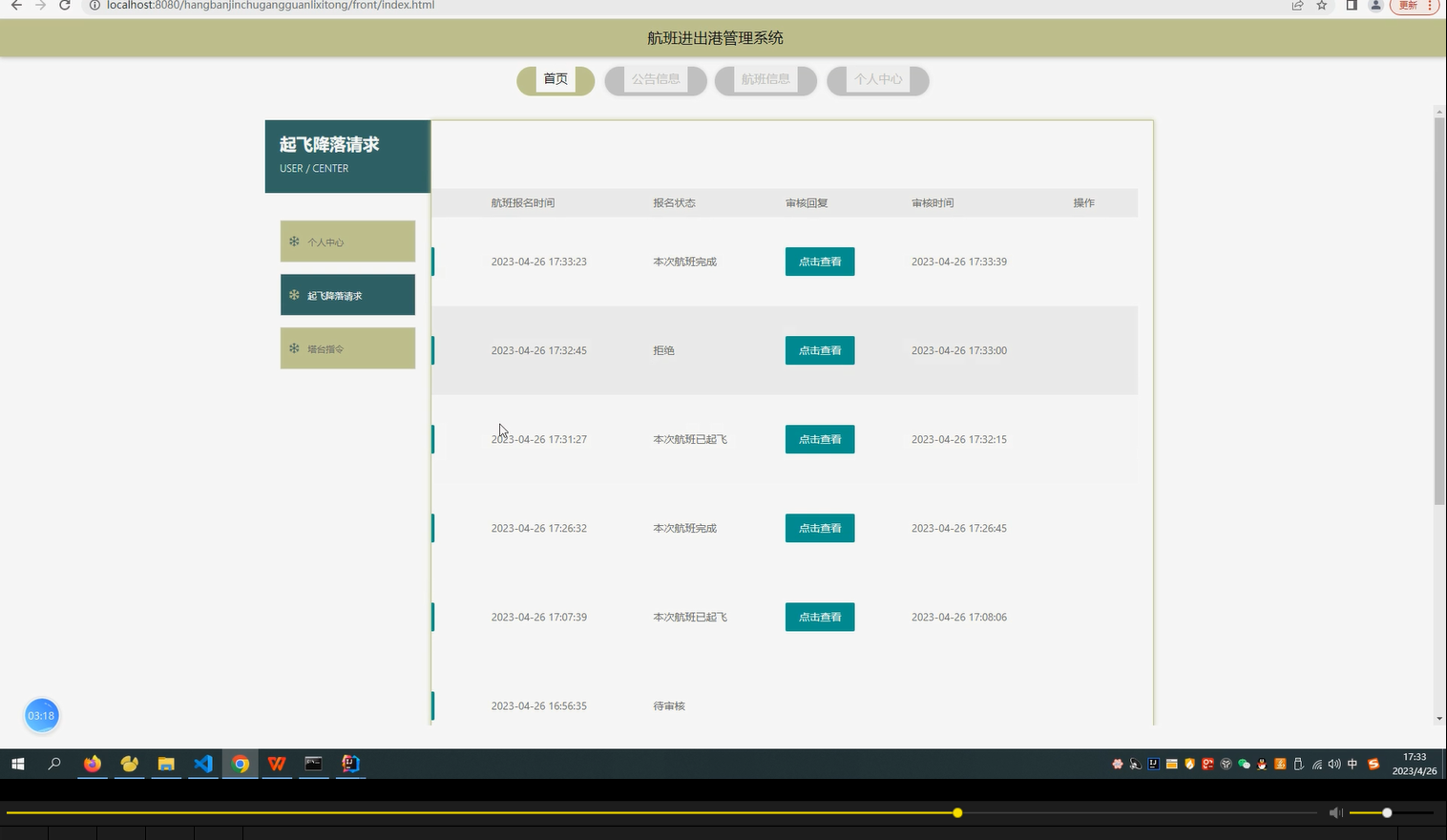Select 塔台指令 in the left sidebar
Screen dimensions: 1447x840
pyautogui.click(x=347, y=348)
